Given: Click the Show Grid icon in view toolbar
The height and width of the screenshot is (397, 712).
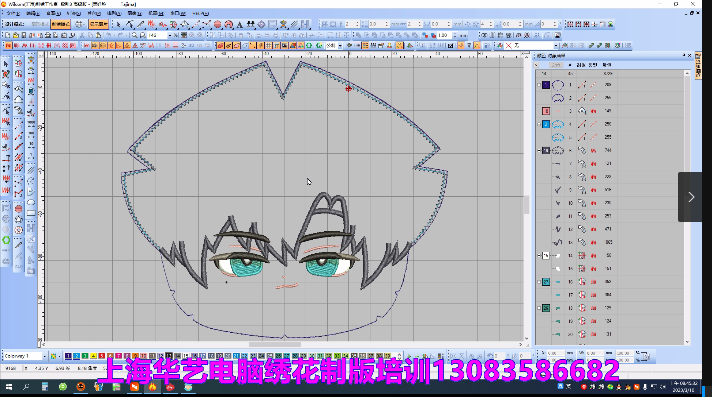Looking at the screenshot, I should pos(269,45).
